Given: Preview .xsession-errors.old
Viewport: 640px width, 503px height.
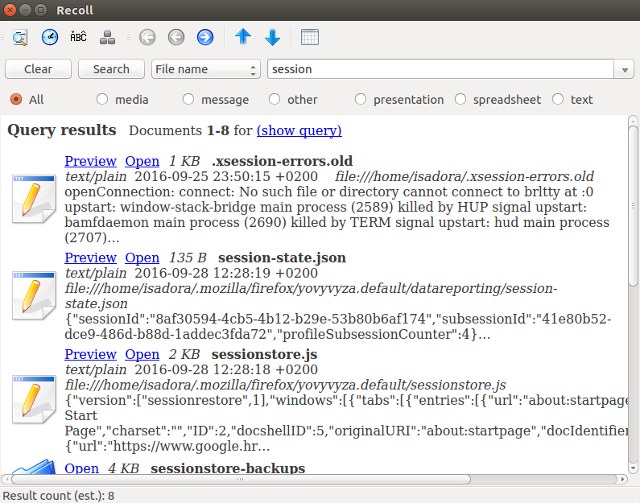Looking at the screenshot, I should [x=91, y=161].
